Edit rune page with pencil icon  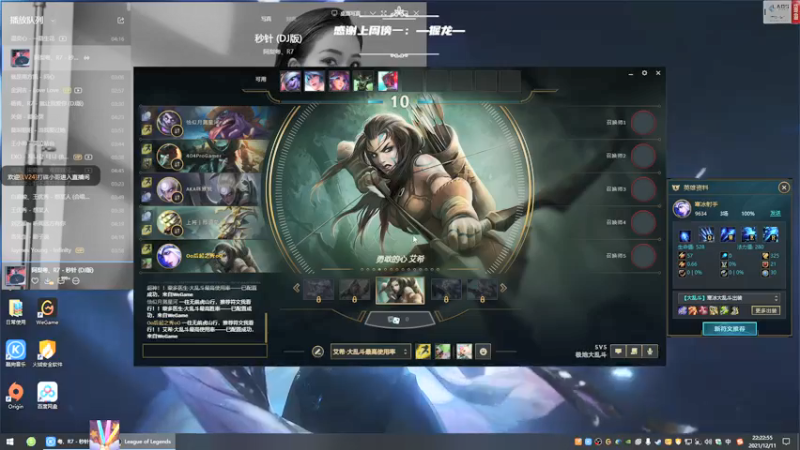coord(317,352)
